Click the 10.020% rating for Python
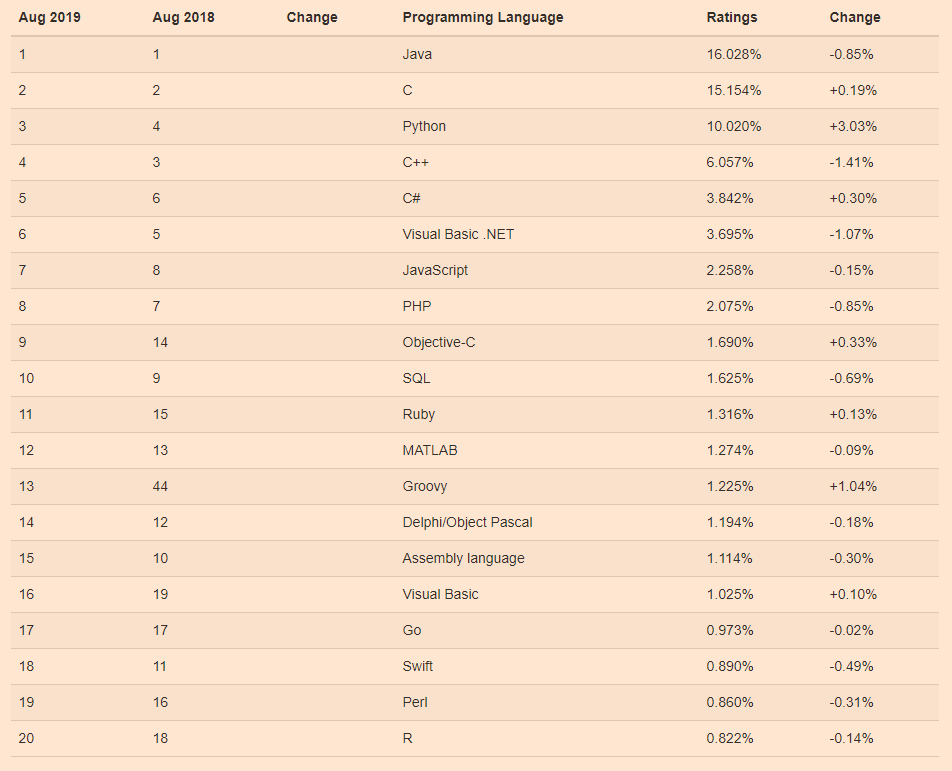The width and height of the screenshot is (952, 771). (x=733, y=126)
